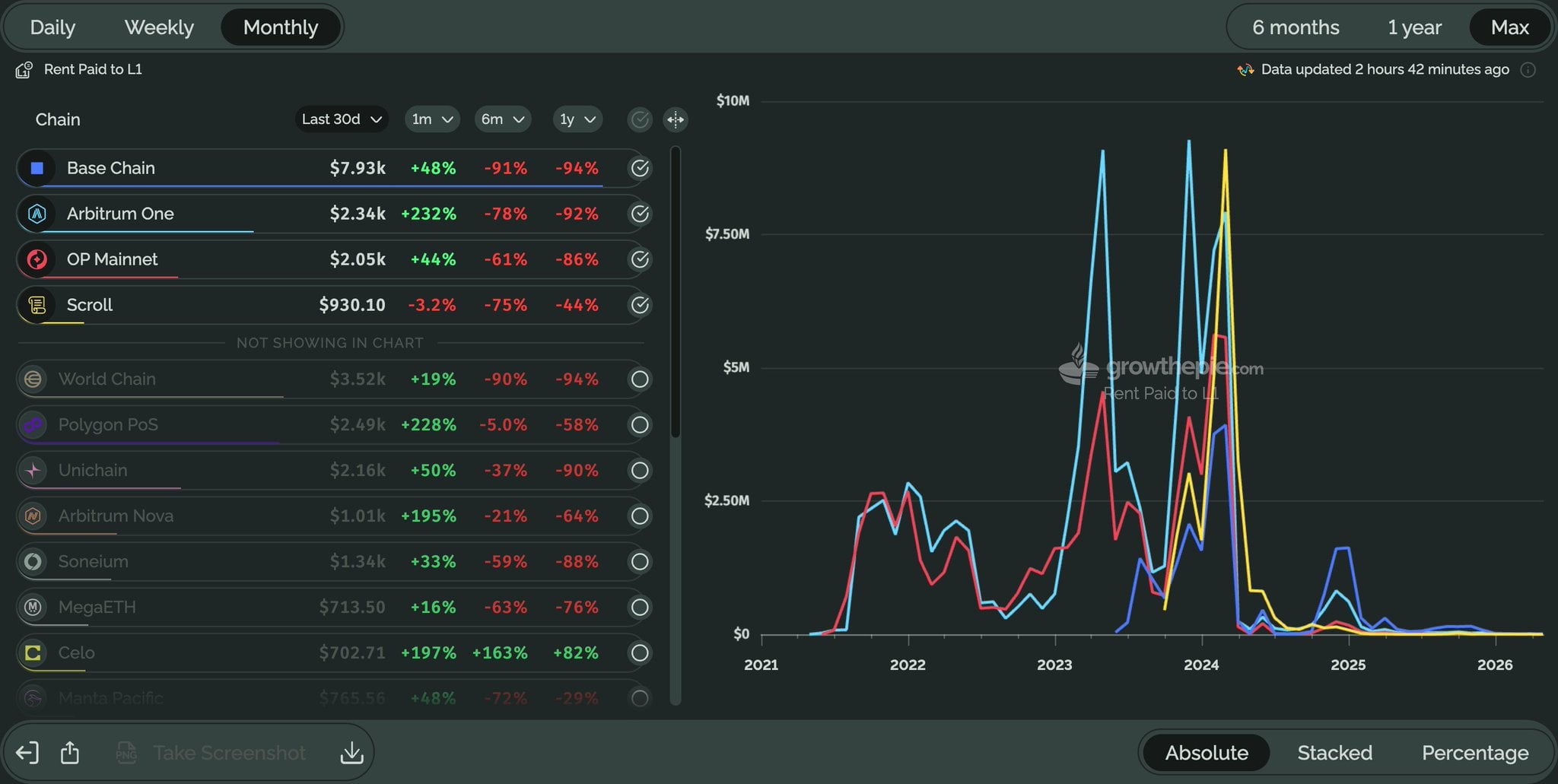This screenshot has height=784, width=1558.
Task: Open the Last 30d sort dropdown
Action: 342,119
